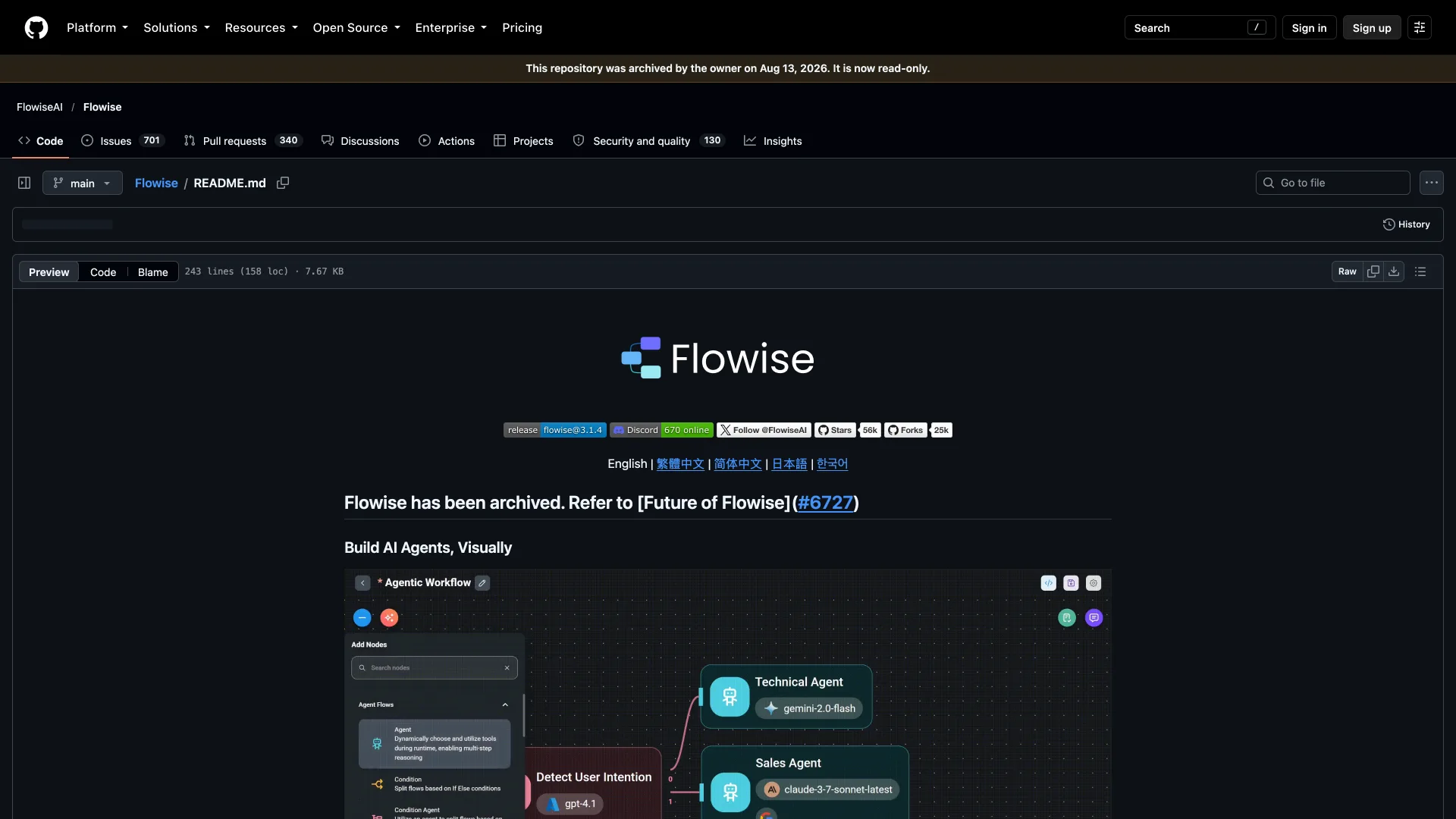Viewport: 1456px width, 819px height.
Task: Expand the Solutions menu
Action: click(177, 27)
